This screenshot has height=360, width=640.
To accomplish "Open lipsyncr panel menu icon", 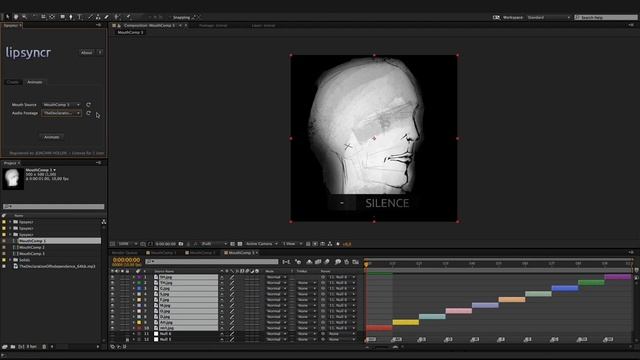I will coord(98,25).
